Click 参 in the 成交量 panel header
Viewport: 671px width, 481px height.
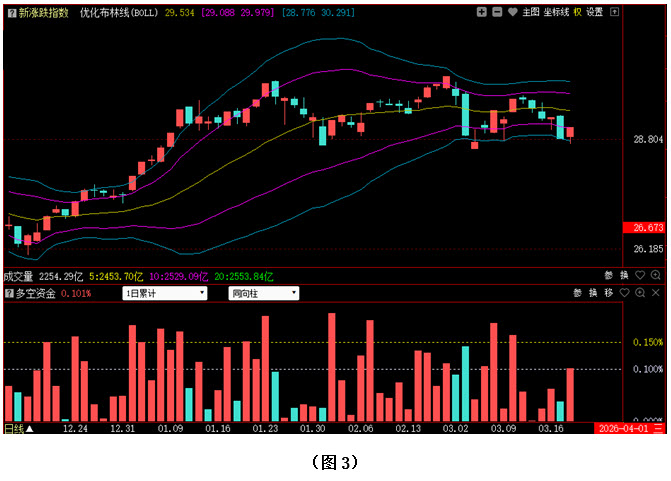609,276
